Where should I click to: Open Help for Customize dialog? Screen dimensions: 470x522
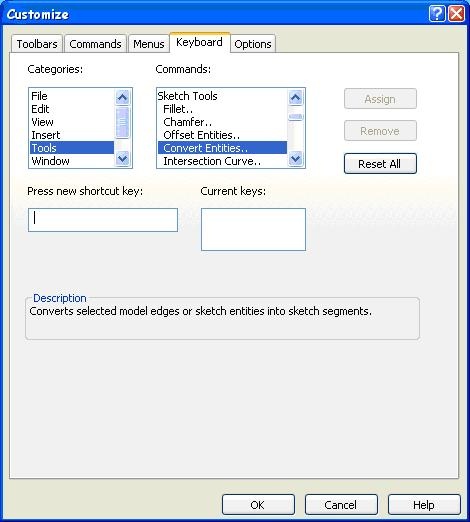pyautogui.click(x=424, y=505)
